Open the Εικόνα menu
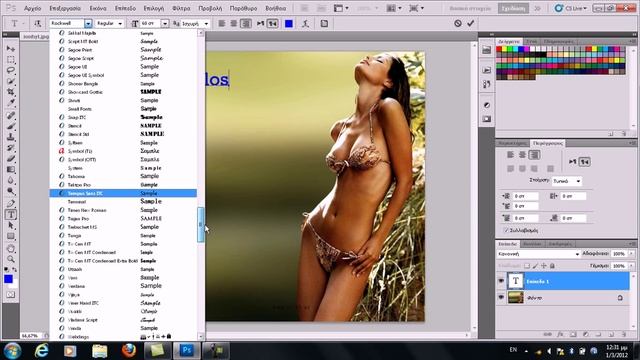Viewport: 640px width, 360px height. [x=98, y=8]
